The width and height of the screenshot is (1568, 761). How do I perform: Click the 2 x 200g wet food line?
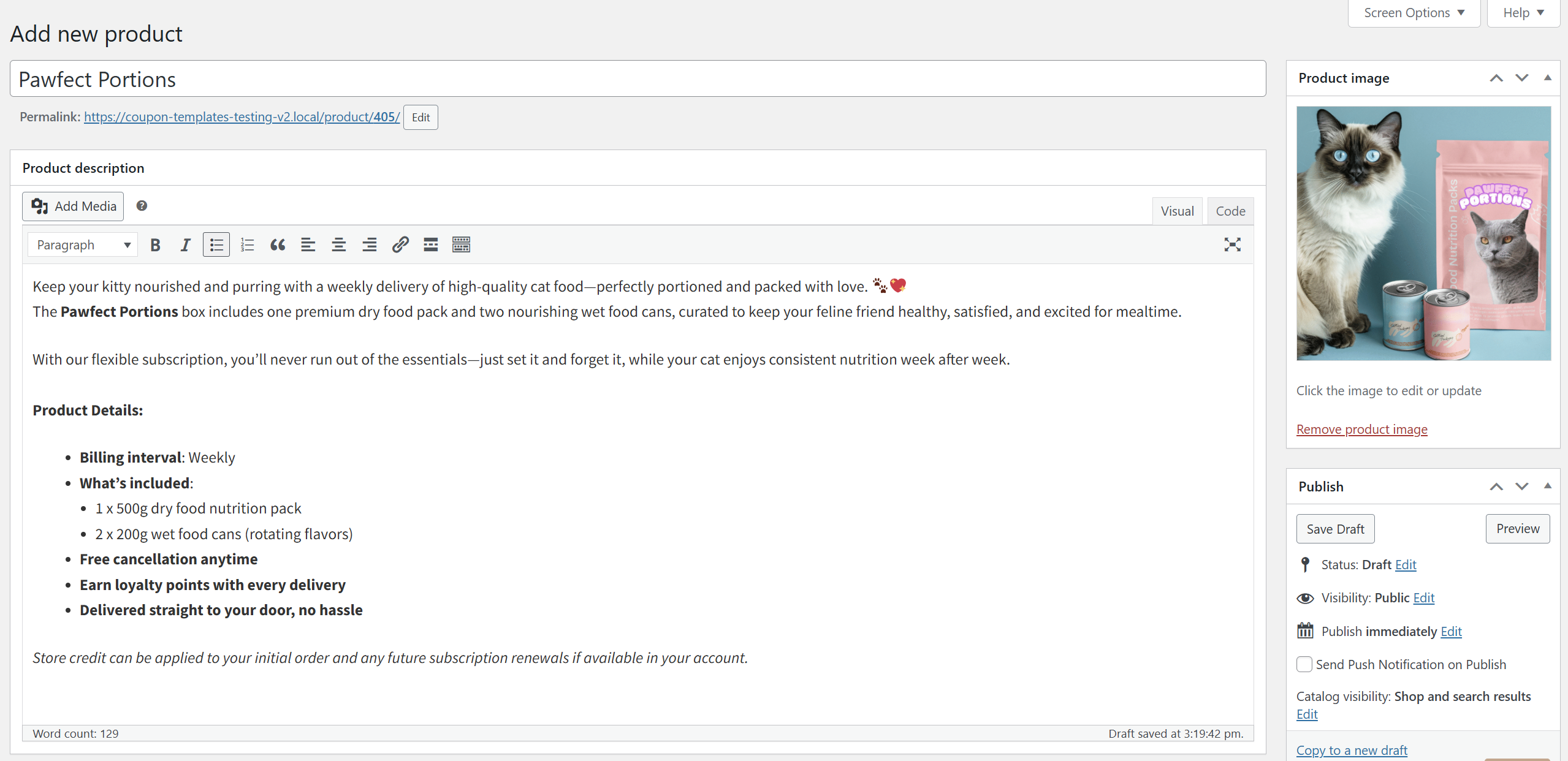point(224,534)
